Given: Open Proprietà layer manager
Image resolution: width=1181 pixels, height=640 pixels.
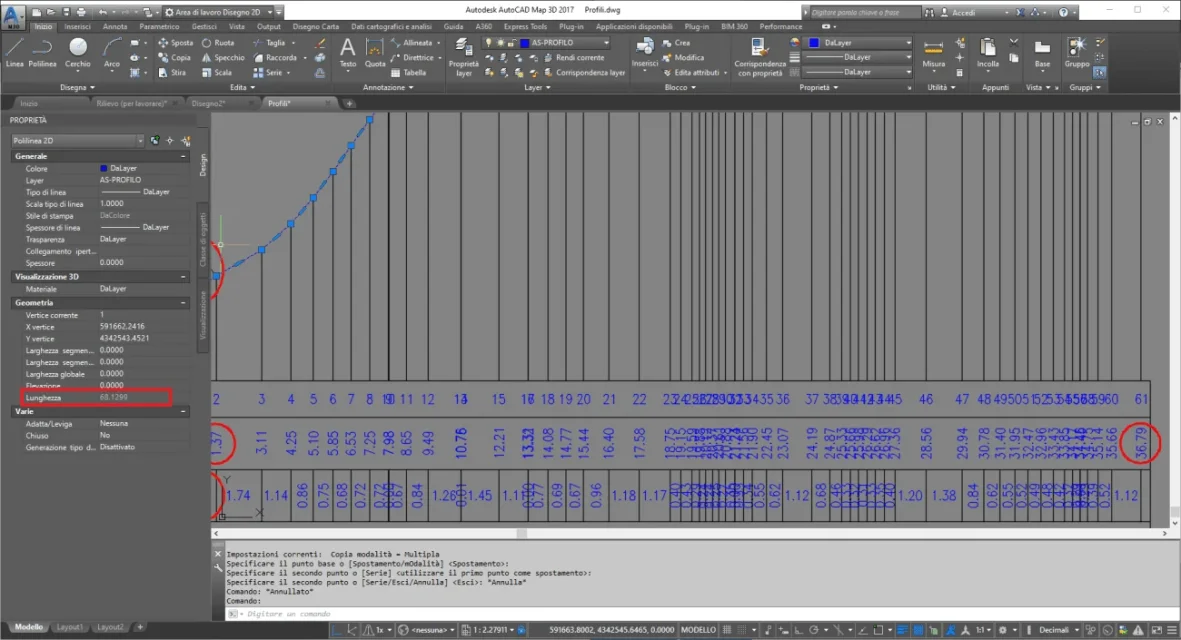Looking at the screenshot, I should point(463,56).
